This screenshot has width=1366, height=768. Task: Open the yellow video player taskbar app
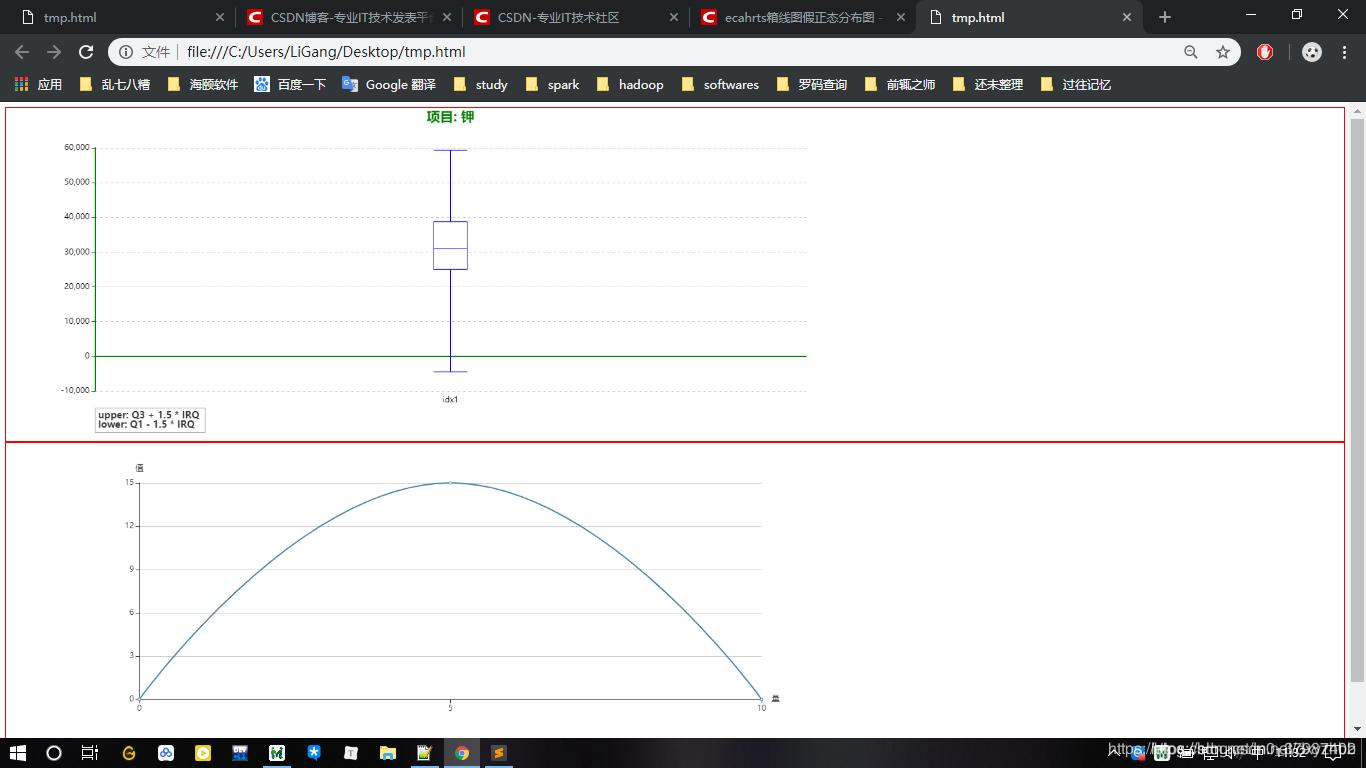[x=203, y=753]
